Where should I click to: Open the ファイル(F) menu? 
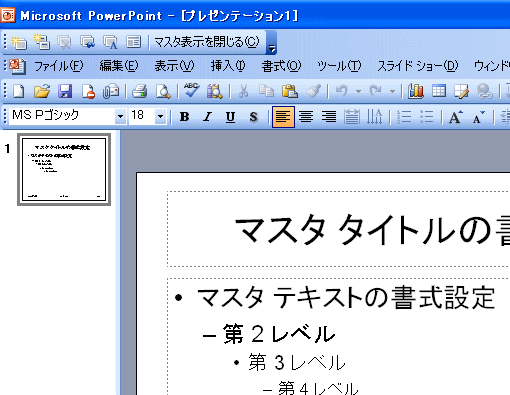tap(59, 66)
